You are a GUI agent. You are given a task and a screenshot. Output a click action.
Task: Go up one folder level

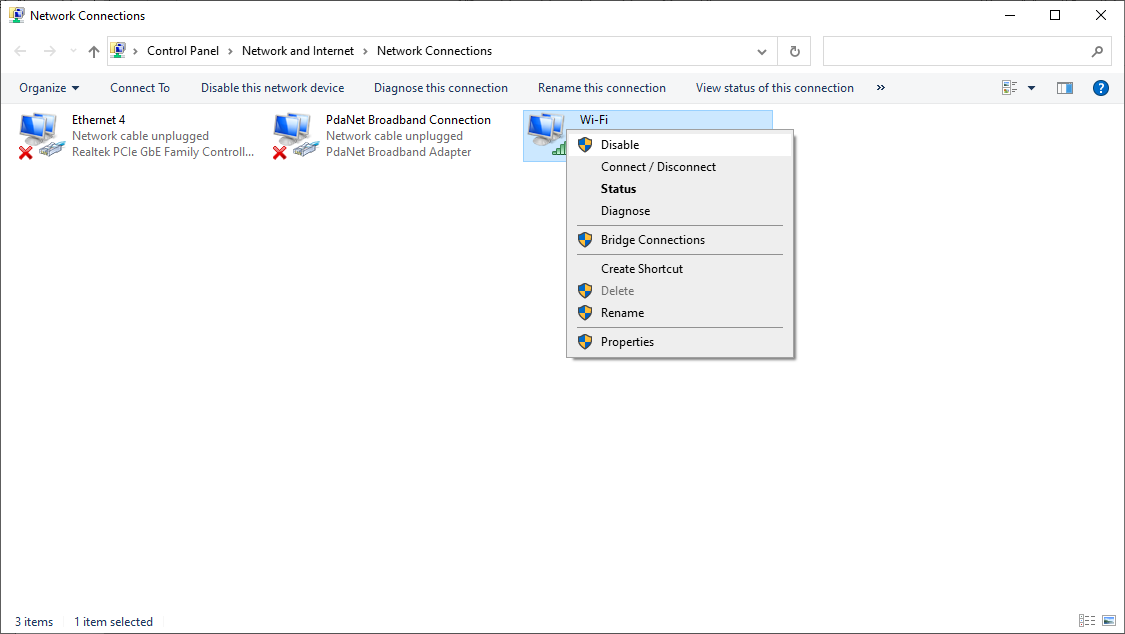[94, 51]
